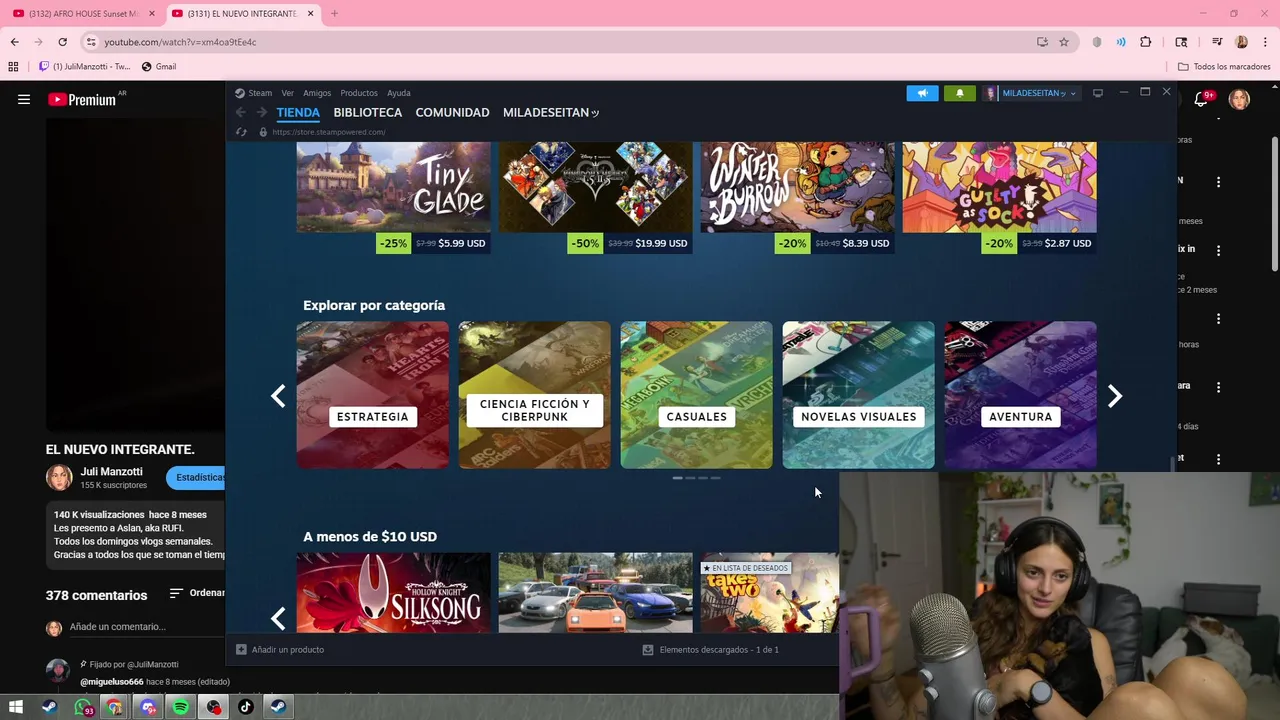Select NOVELAS VISUALES category card
This screenshot has height=720, width=1280.
[x=859, y=395]
